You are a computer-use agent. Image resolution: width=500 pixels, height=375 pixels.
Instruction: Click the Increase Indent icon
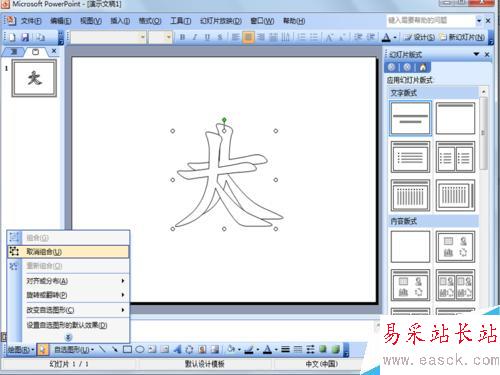(x=371, y=37)
